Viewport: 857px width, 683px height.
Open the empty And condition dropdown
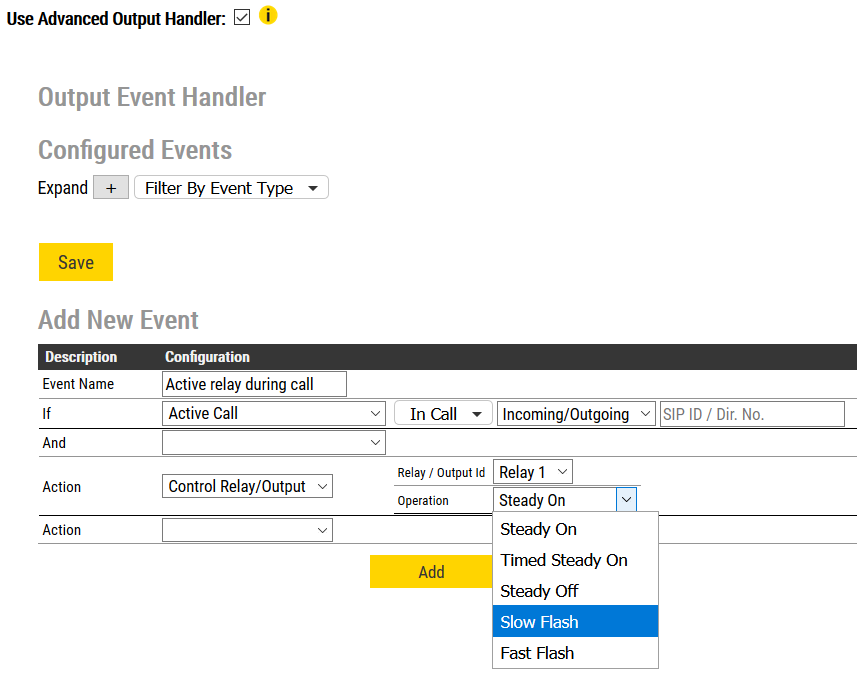pos(274,442)
